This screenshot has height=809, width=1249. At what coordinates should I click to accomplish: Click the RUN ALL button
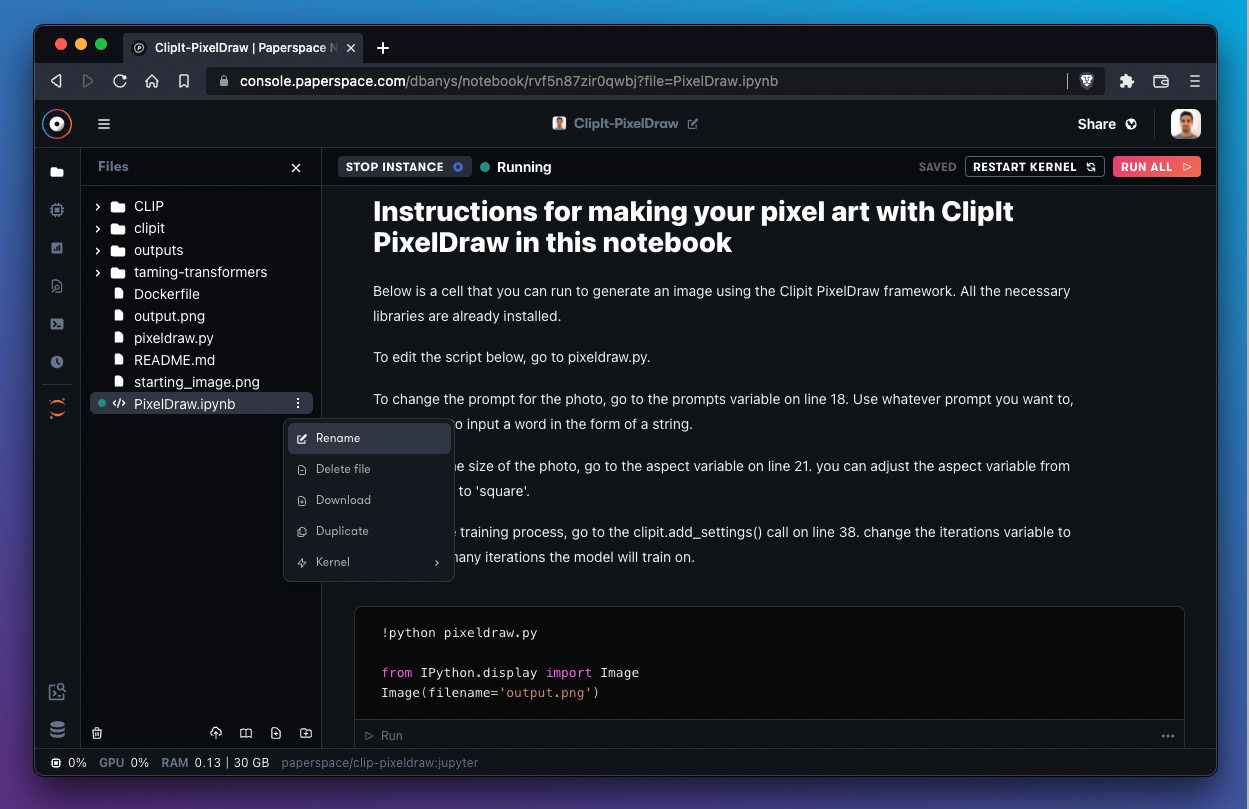[x=1157, y=167]
